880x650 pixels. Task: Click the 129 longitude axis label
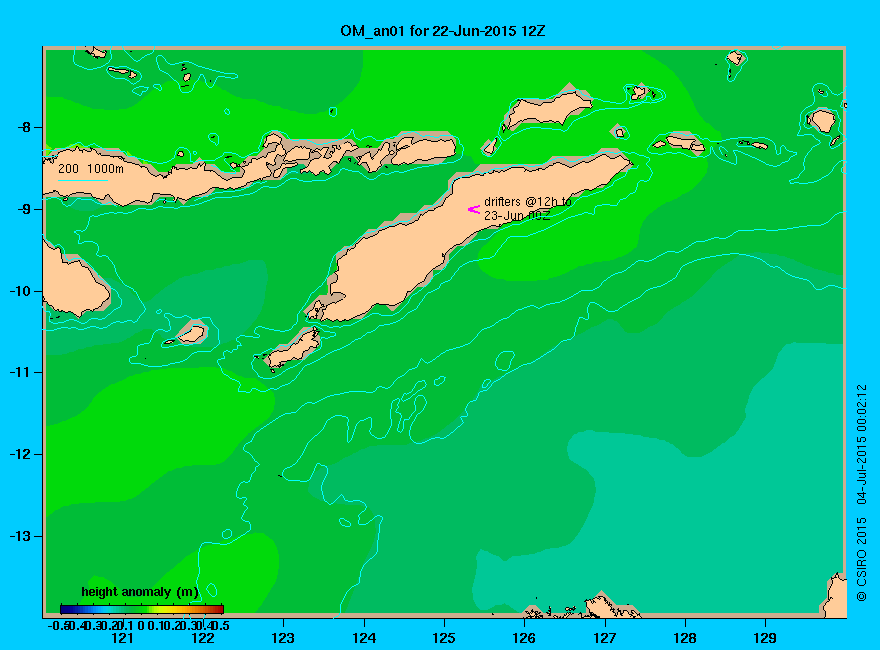pos(765,638)
